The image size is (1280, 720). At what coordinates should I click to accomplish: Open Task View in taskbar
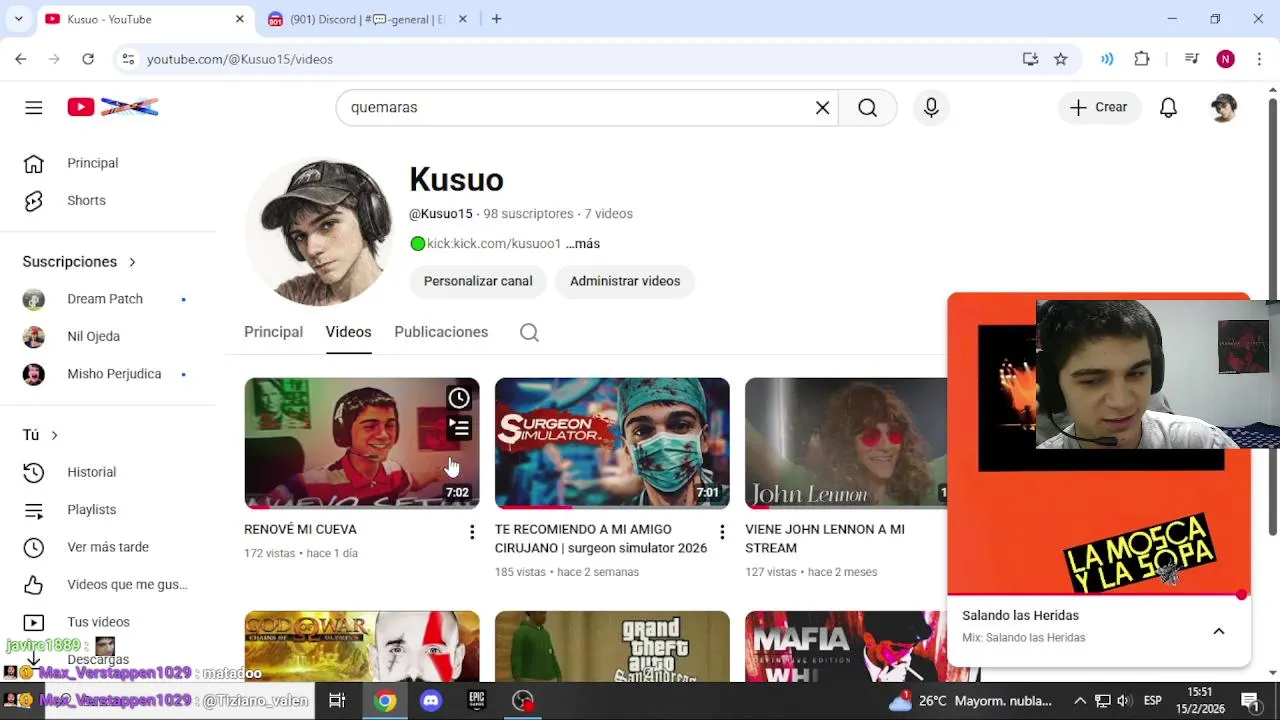point(337,701)
